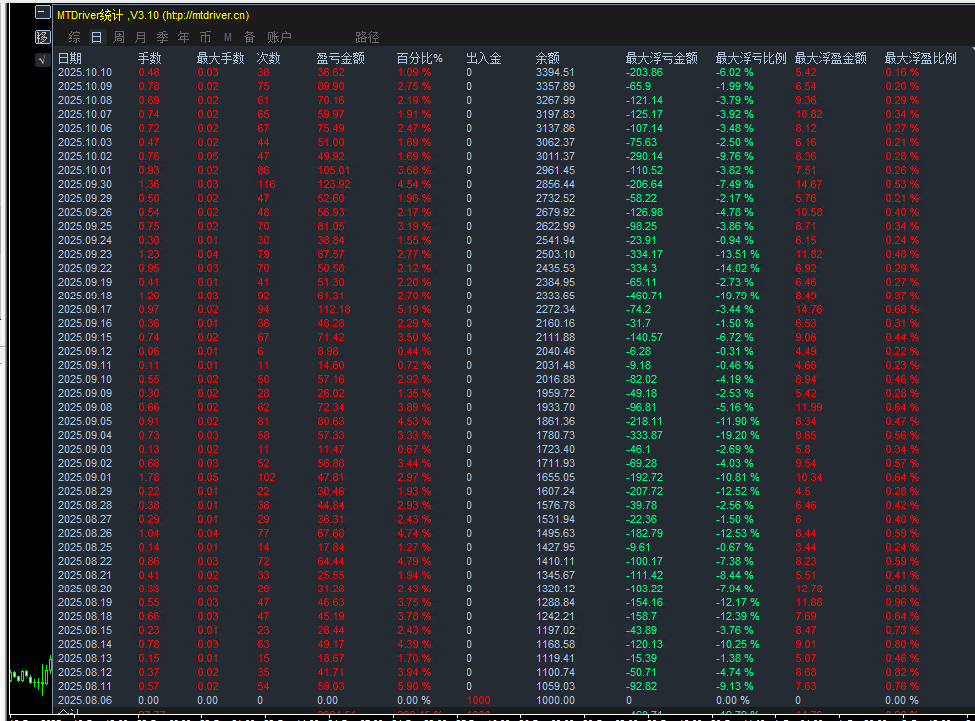Select the 2025.10.10 date row
Viewport: 975px width, 721px height.
(x=85, y=72)
